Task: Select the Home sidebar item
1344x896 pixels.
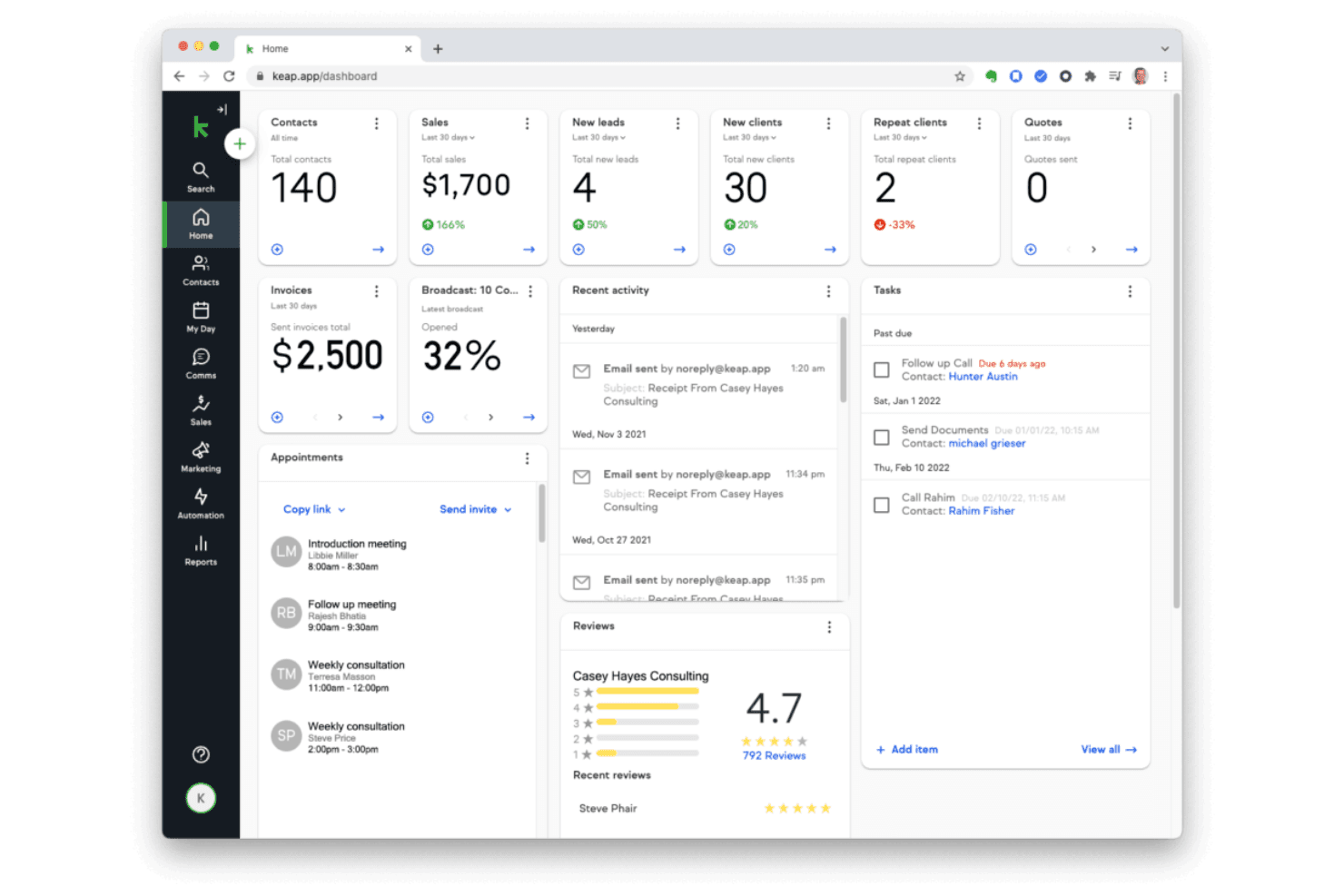Action: click(x=201, y=223)
